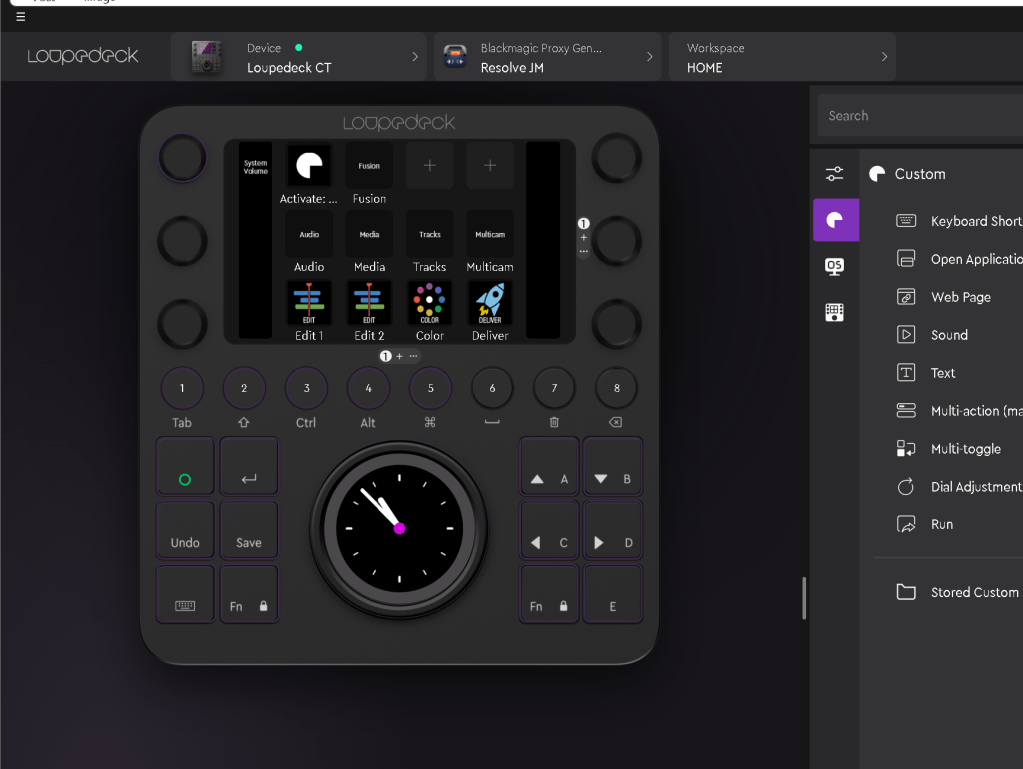1023x769 pixels.
Task: Open the Stored Custom folder
Action: point(958,592)
